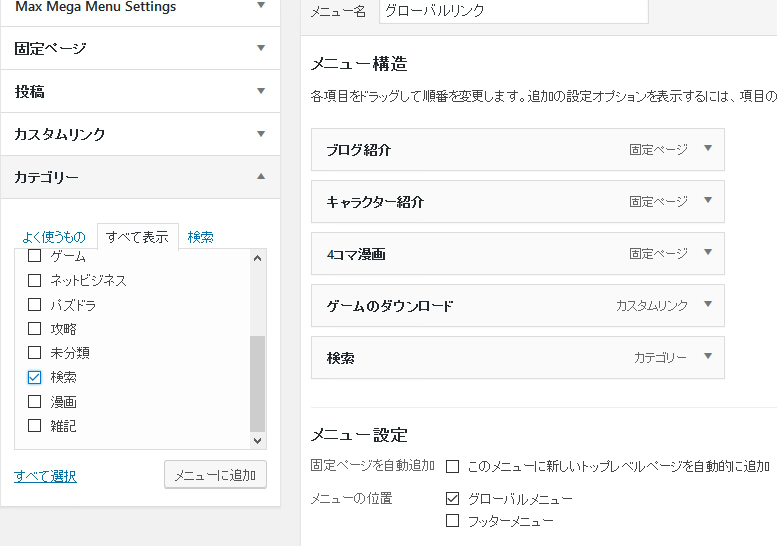Collapse the カテゴリー panel arrow
This screenshot has height=546, width=777.
pos(261,176)
